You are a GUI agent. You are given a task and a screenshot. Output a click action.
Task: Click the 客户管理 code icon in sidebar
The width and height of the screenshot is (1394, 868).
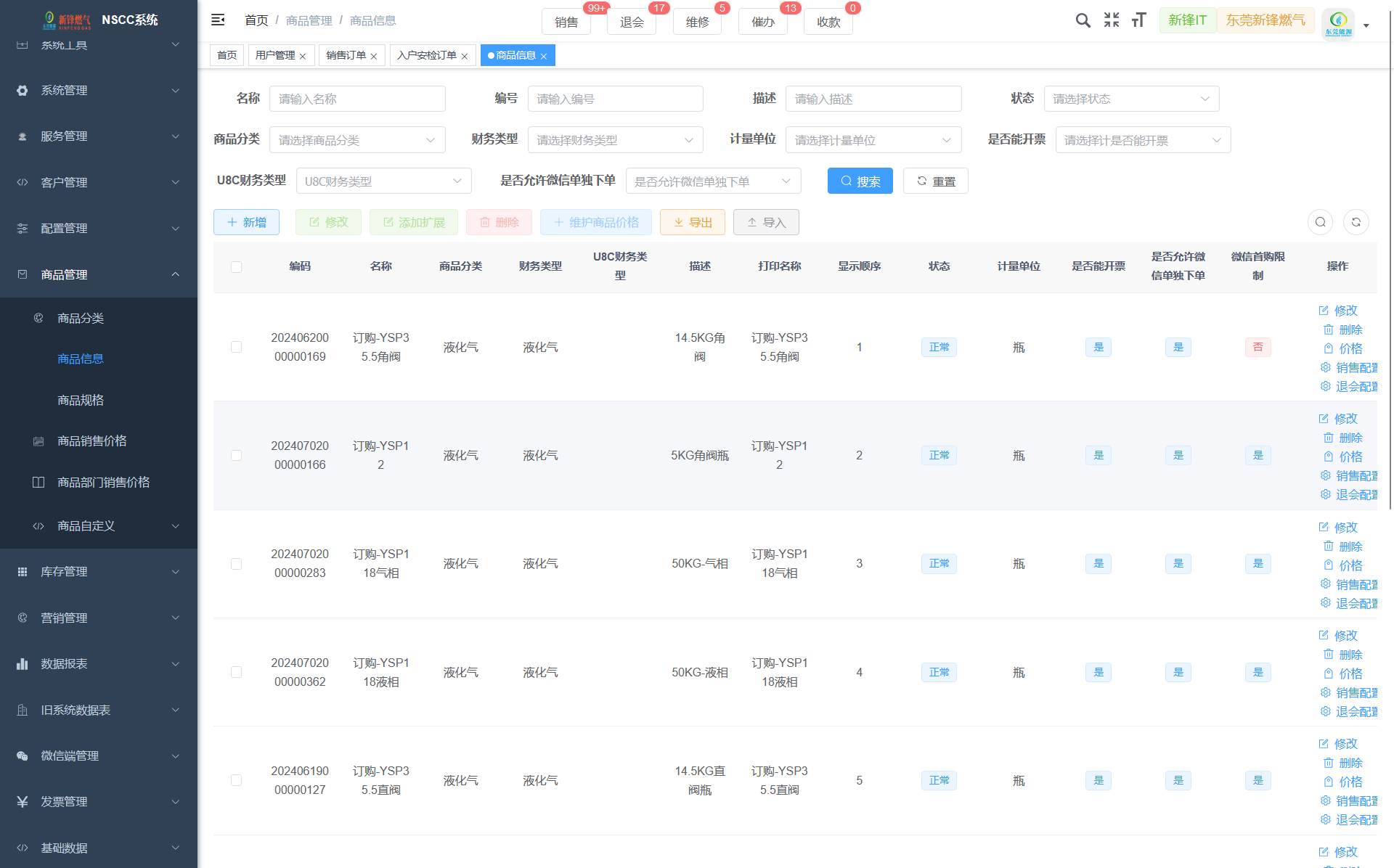(x=23, y=182)
